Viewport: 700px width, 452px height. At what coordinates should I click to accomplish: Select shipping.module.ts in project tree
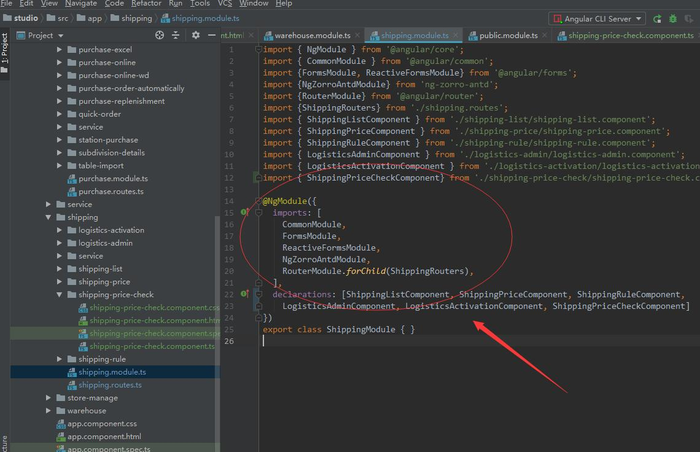pos(112,372)
